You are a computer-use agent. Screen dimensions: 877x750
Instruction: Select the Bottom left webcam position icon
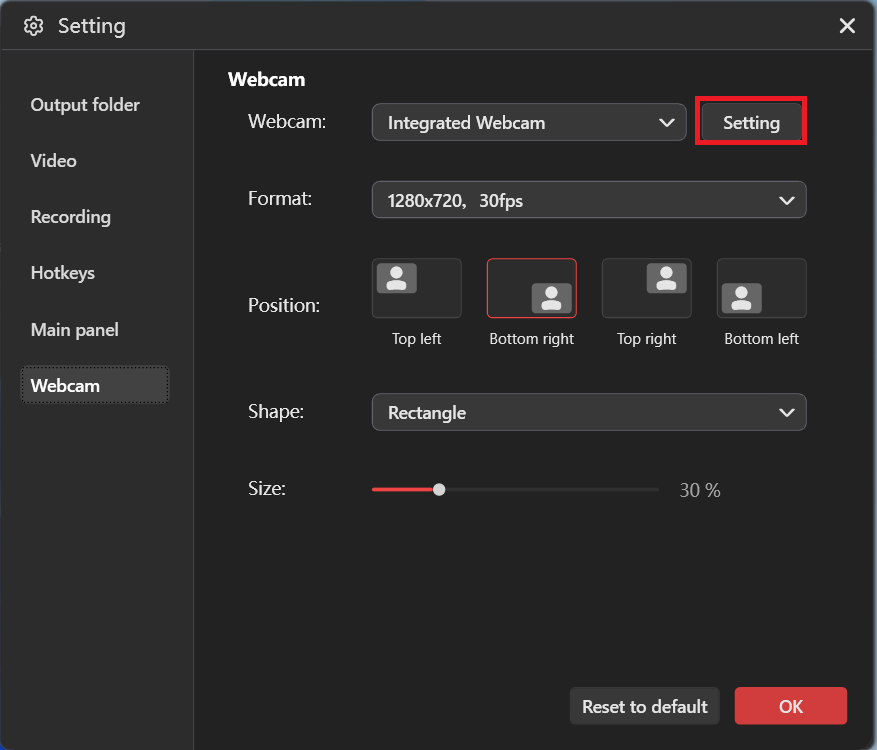761,287
